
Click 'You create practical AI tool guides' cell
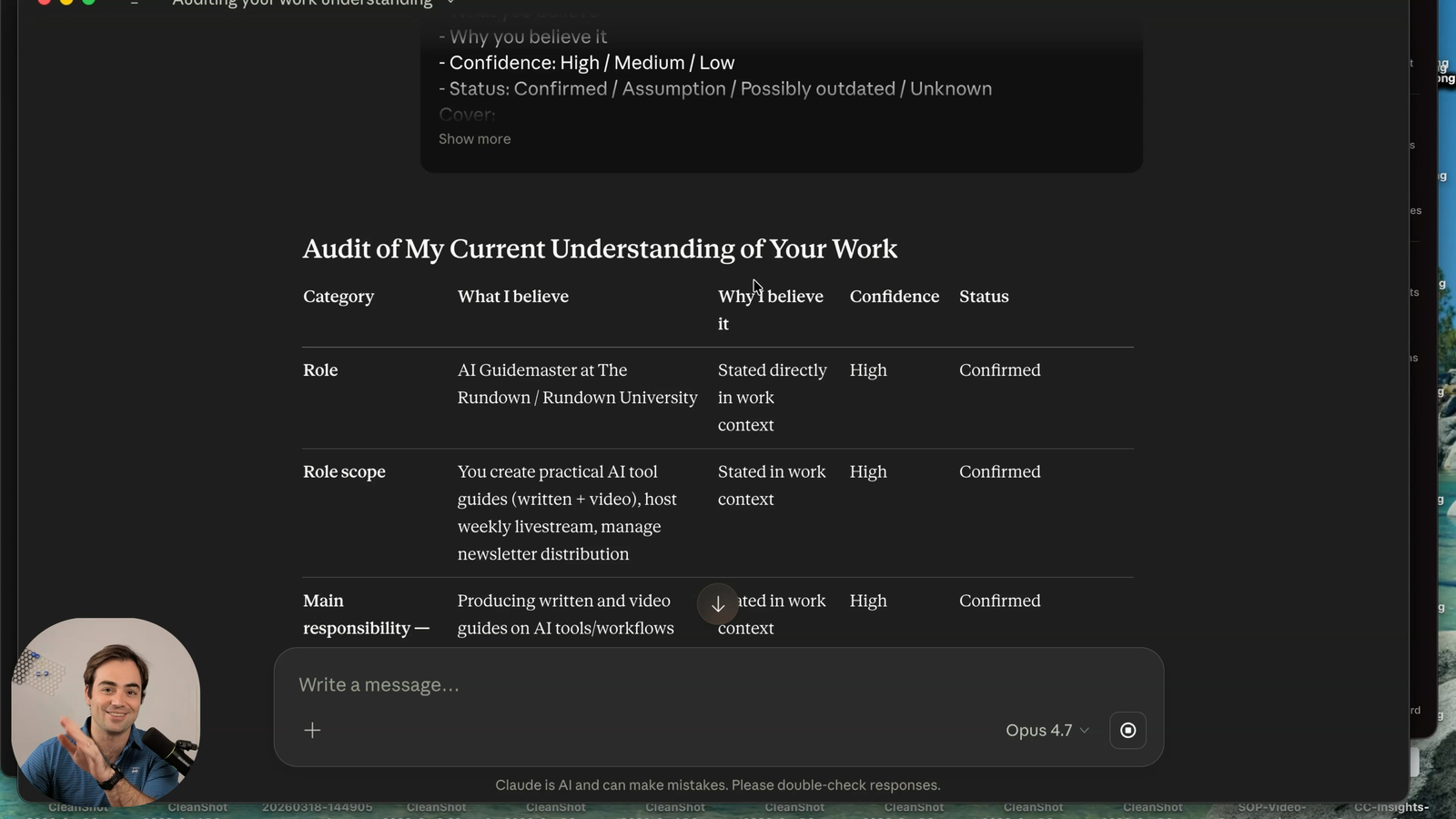pos(567,512)
